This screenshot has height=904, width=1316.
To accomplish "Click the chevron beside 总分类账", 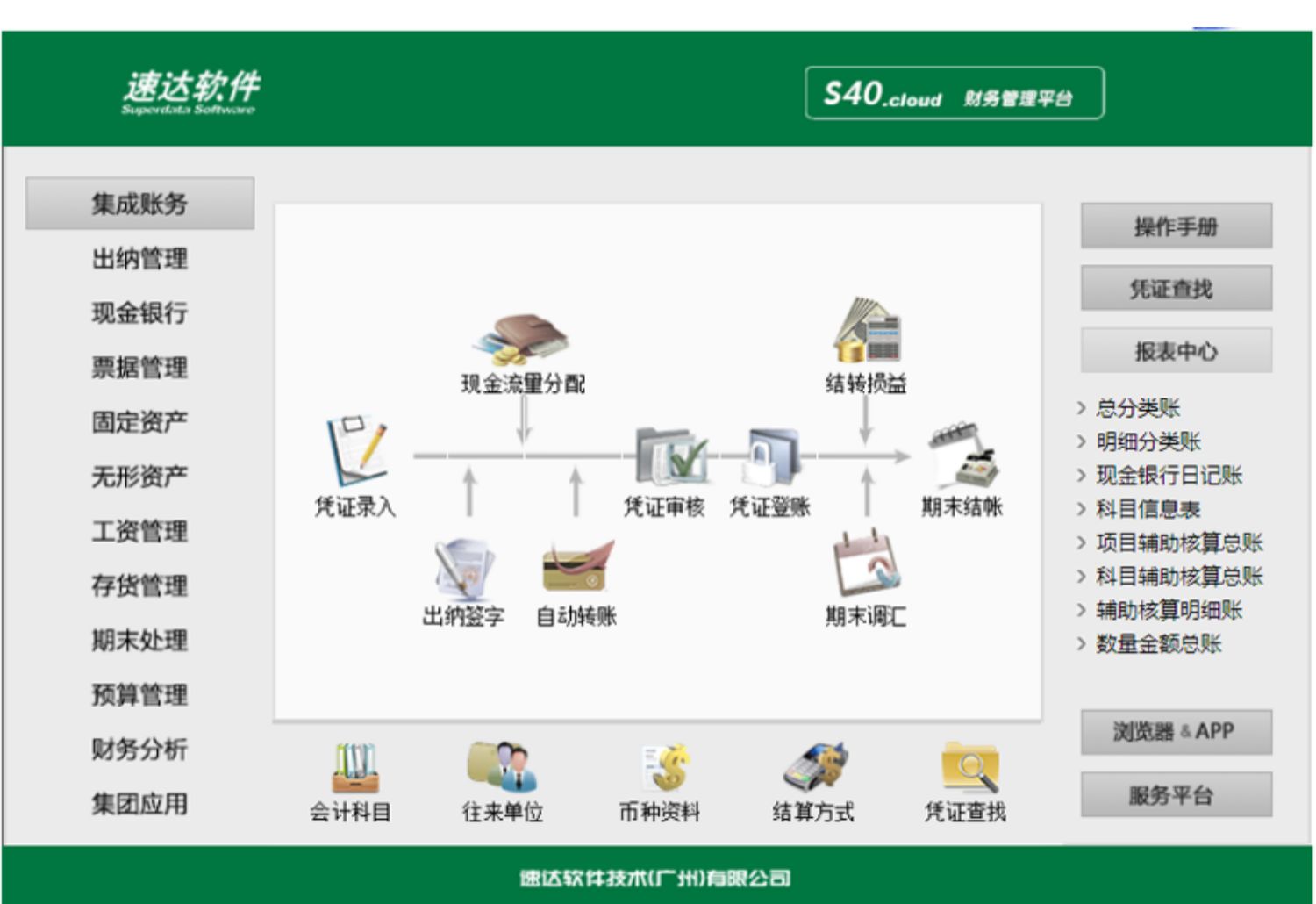I will [1082, 408].
